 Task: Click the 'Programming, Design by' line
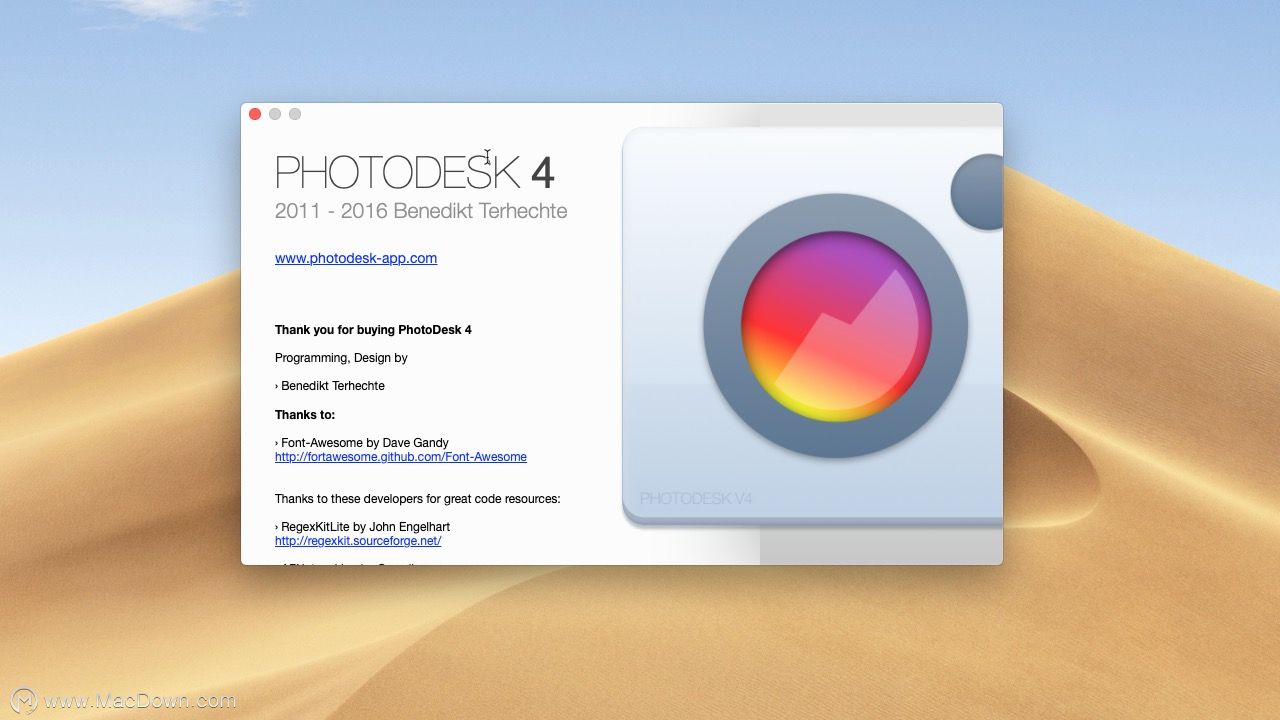click(x=341, y=358)
